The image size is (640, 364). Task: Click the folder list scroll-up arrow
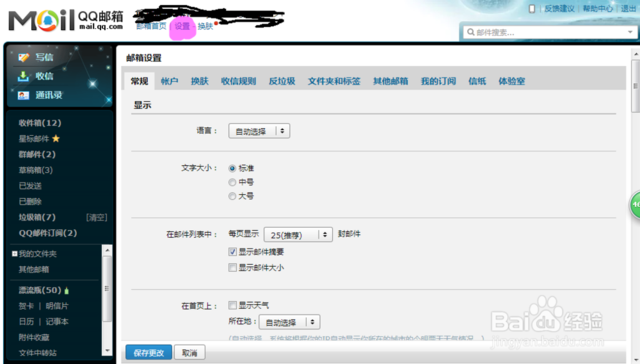(x=107, y=250)
